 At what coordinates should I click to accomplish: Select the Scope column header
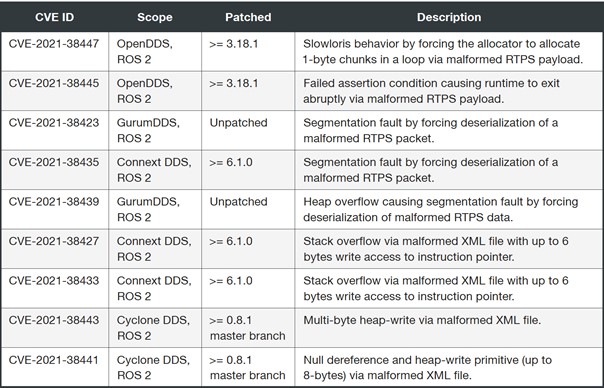pos(155,17)
